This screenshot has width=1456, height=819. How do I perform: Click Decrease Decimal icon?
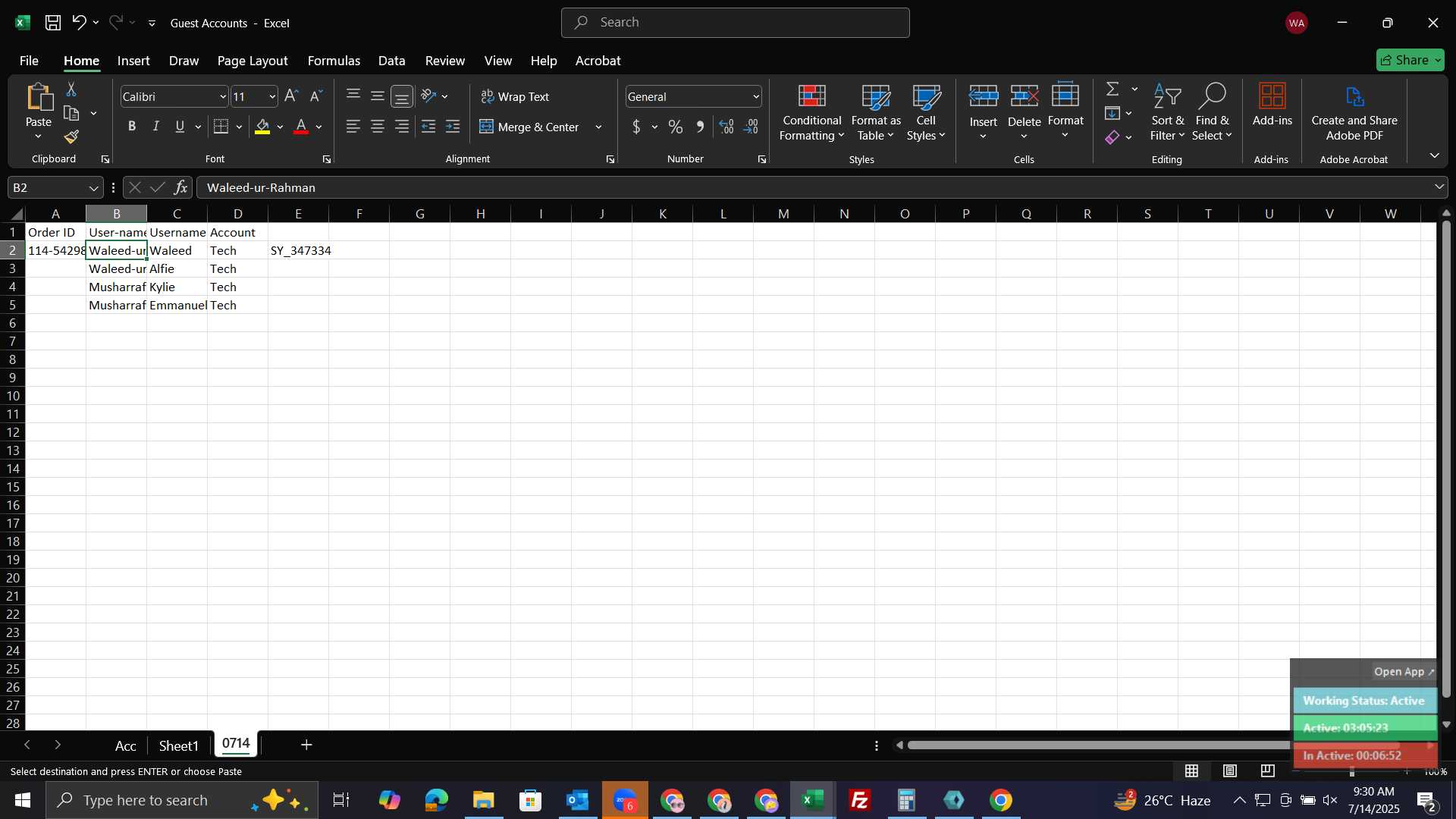pos(751,127)
